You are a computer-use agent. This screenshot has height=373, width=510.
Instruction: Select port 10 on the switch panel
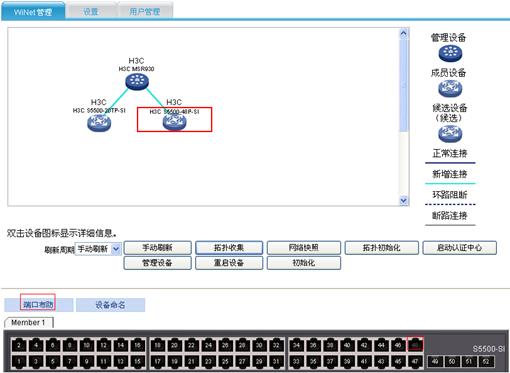tap(87, 345)
